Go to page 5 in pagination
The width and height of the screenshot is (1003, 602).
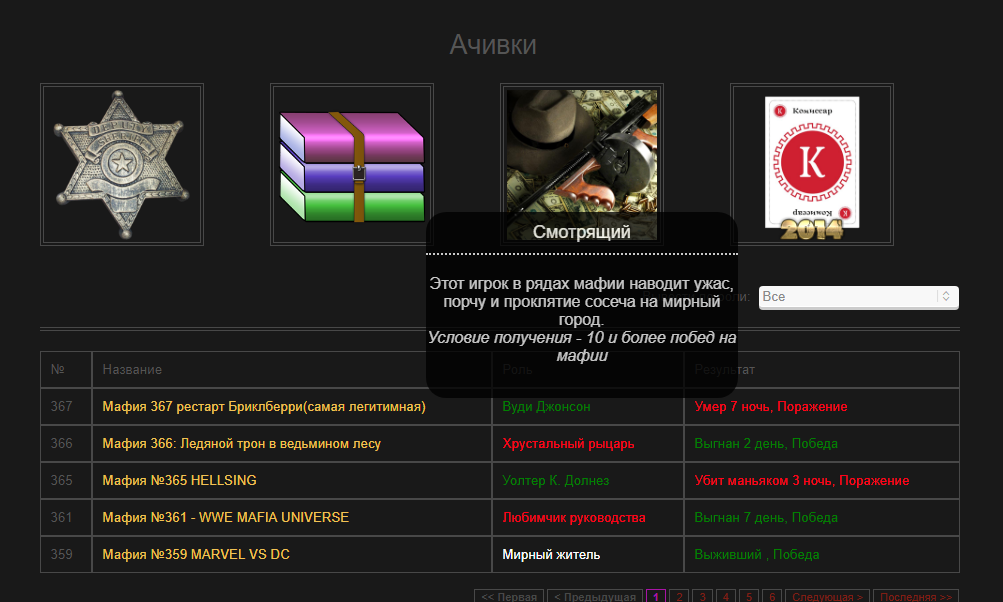[x=749, y=596]
